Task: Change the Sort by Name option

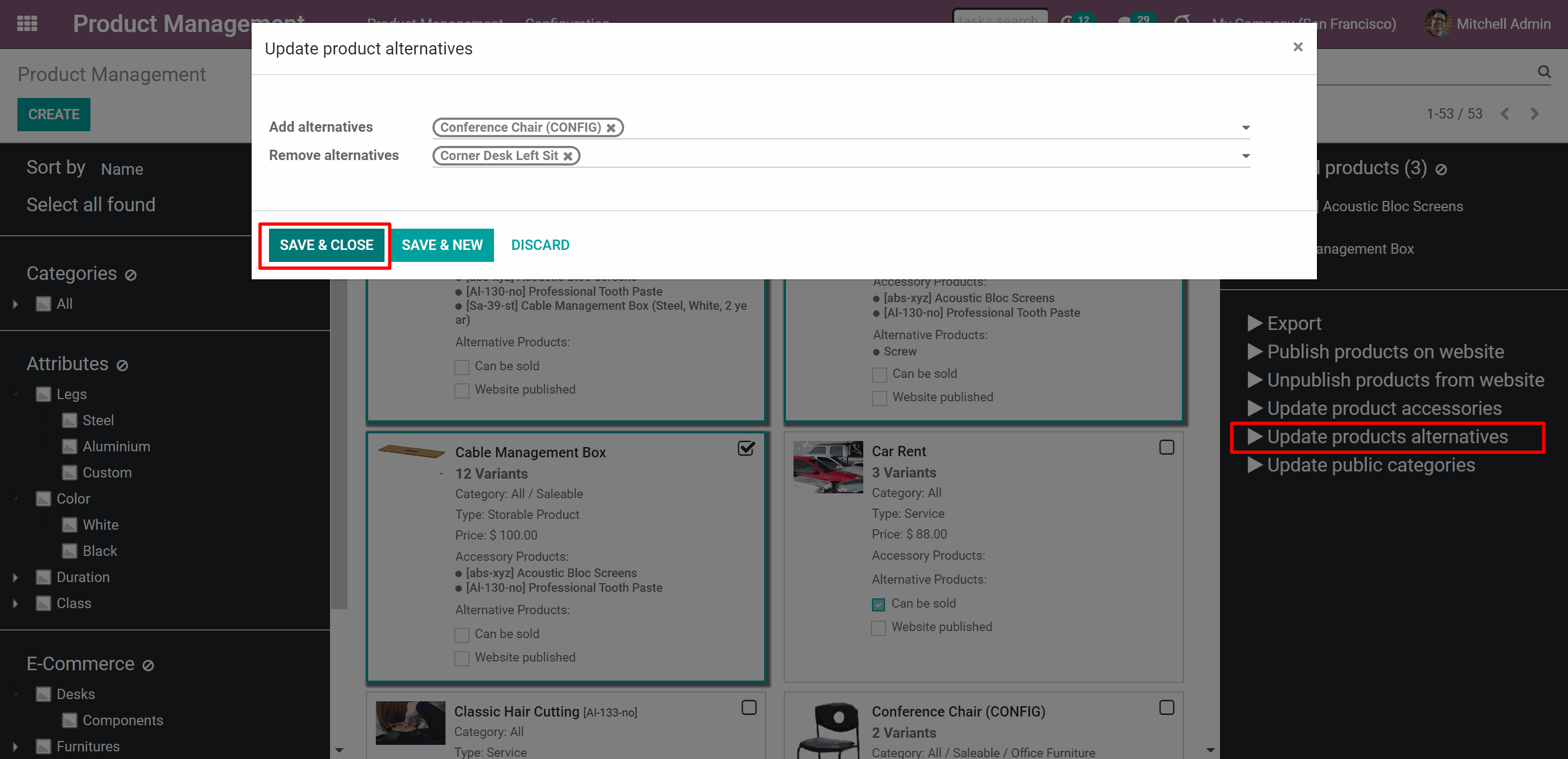Action: [122, 169]
